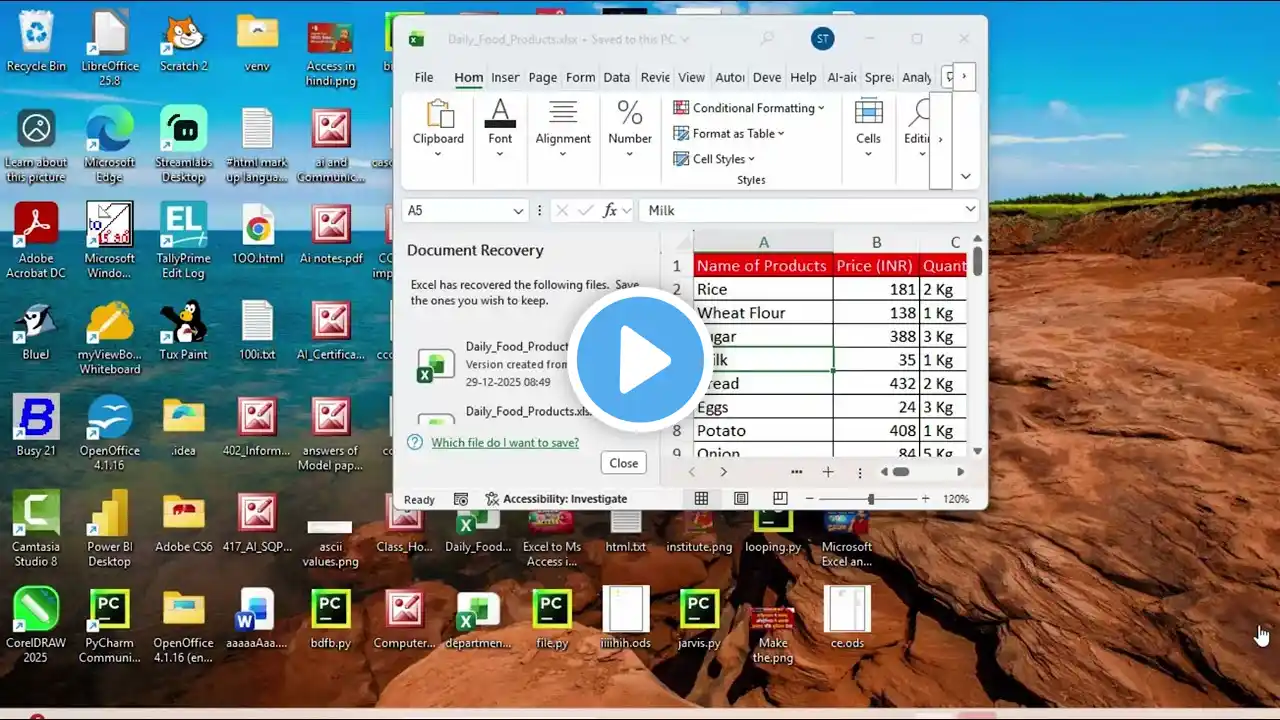This screenshot has height=720, width=1280.
Task: Zoom out with the minus button
Action: point(810,499)
